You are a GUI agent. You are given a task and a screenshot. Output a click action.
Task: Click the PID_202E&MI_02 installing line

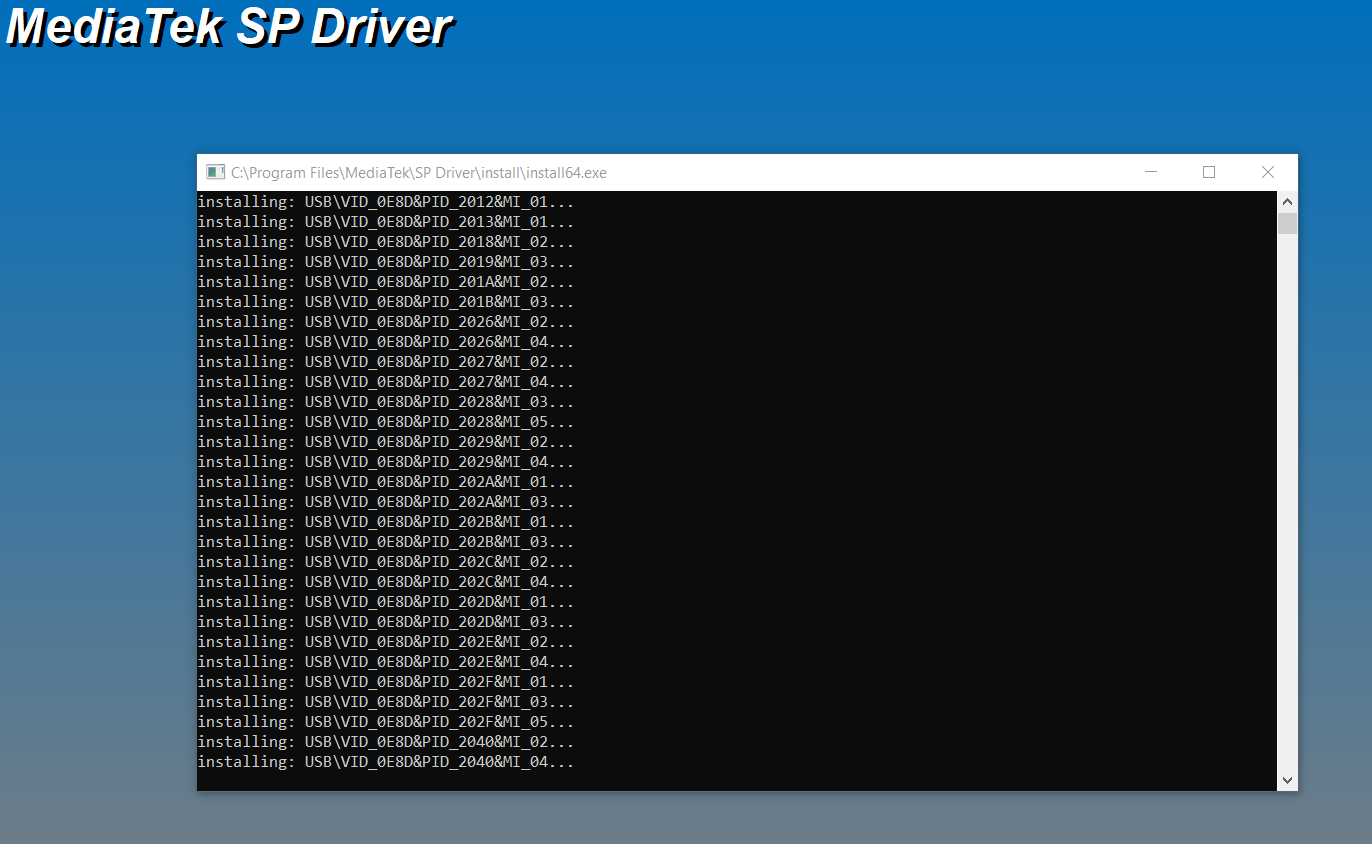[x=386, y=642]
